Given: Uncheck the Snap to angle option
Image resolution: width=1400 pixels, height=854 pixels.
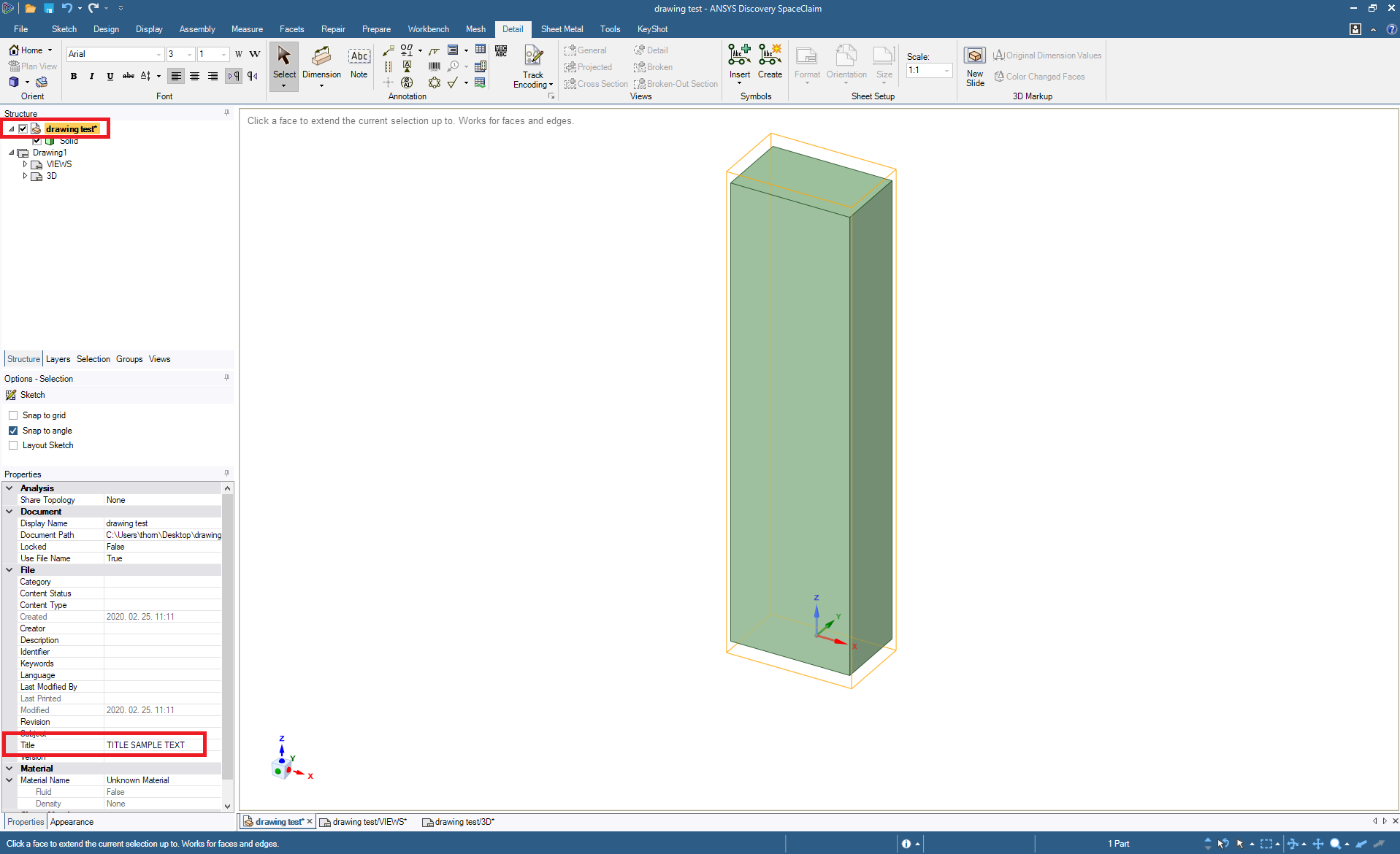Looking at the screenshot, I should 13,431.
